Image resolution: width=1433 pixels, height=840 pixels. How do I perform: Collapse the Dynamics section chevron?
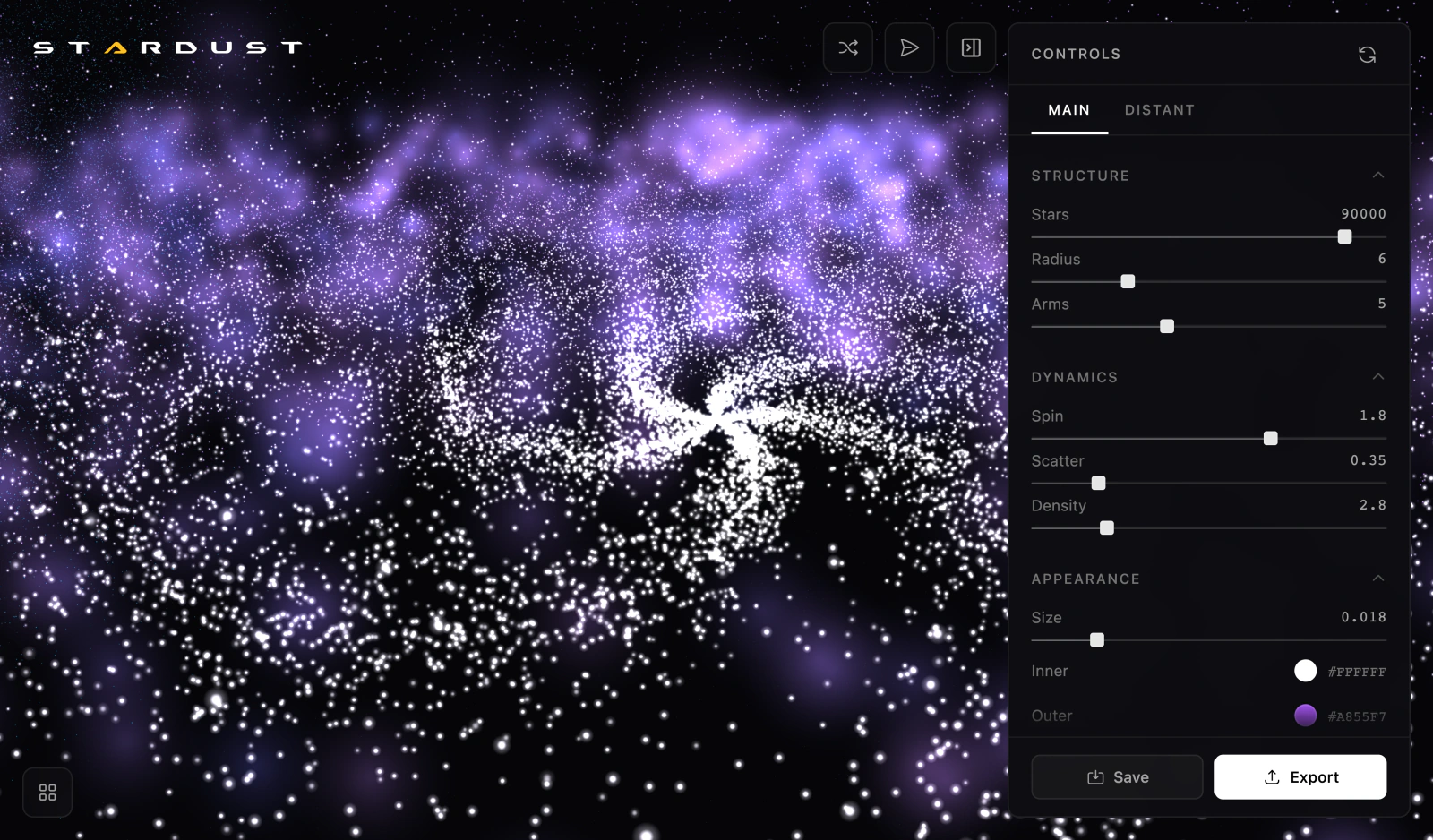tap(1378, 377)
